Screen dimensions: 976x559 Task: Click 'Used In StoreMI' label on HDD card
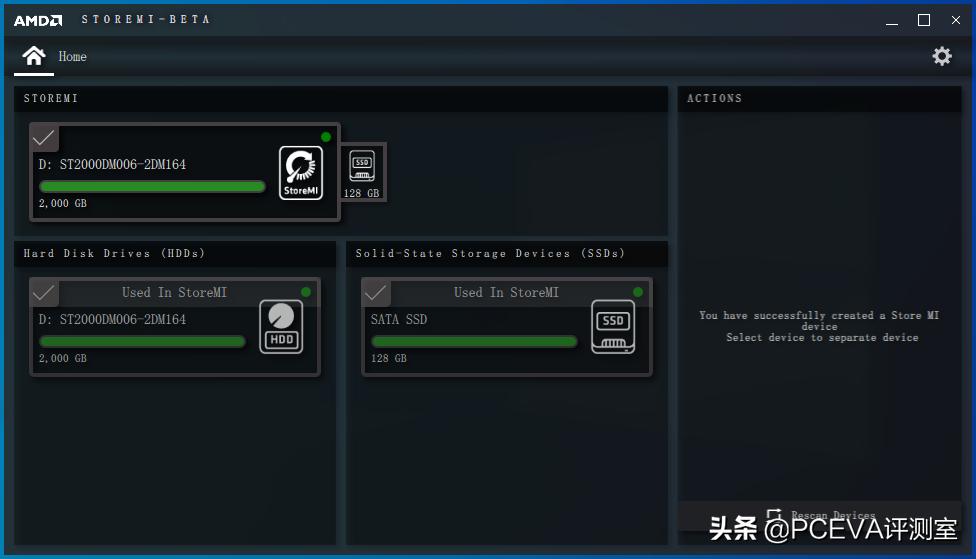(174, 292)
